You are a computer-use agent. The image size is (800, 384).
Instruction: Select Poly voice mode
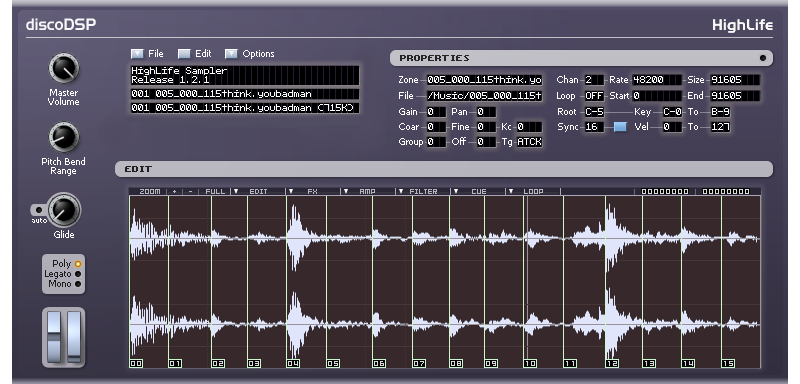78,264
